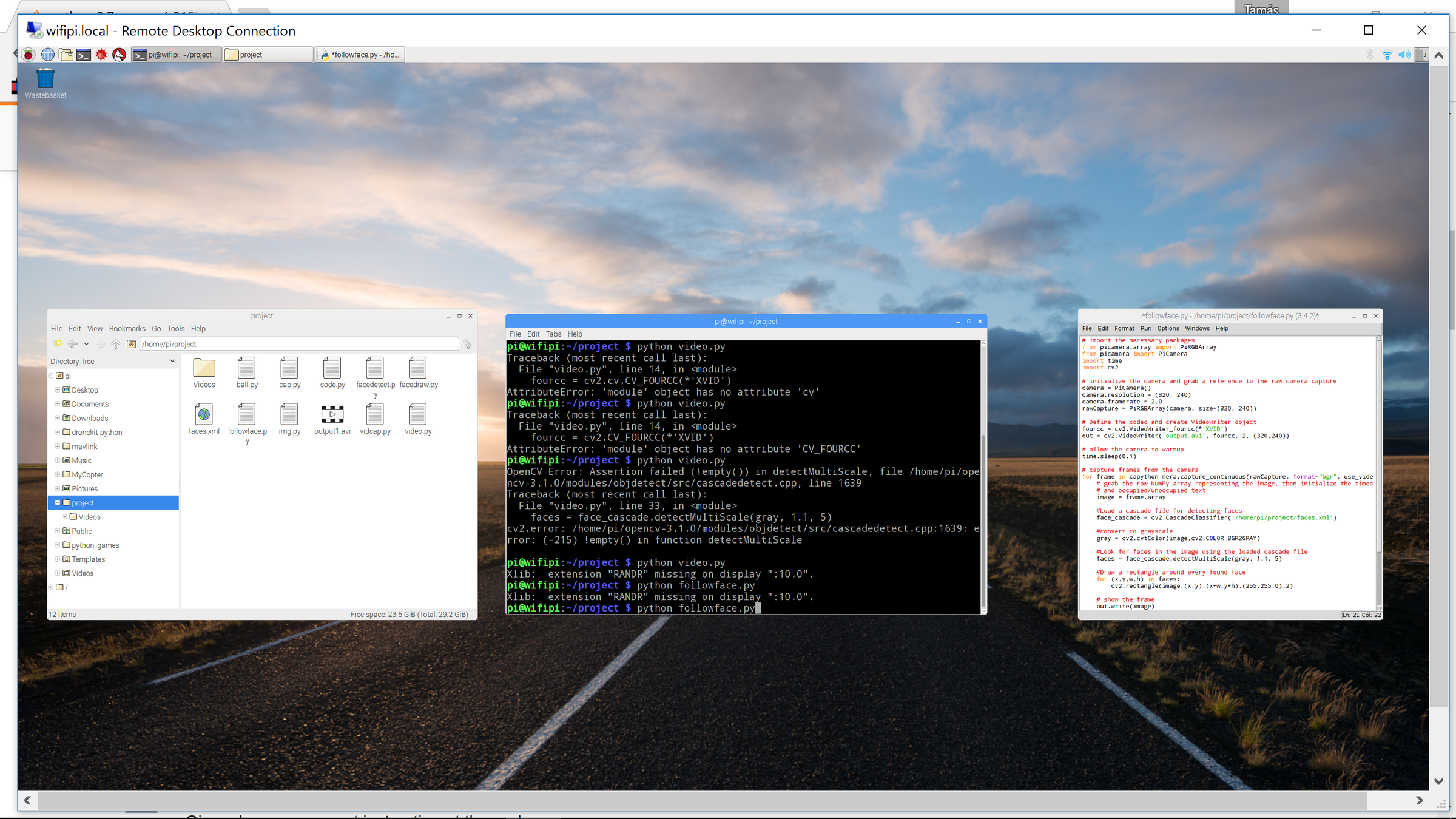The image size is (1456, 819).
Task: Open the Tabs menu in terminal
Action: (553, 334)
